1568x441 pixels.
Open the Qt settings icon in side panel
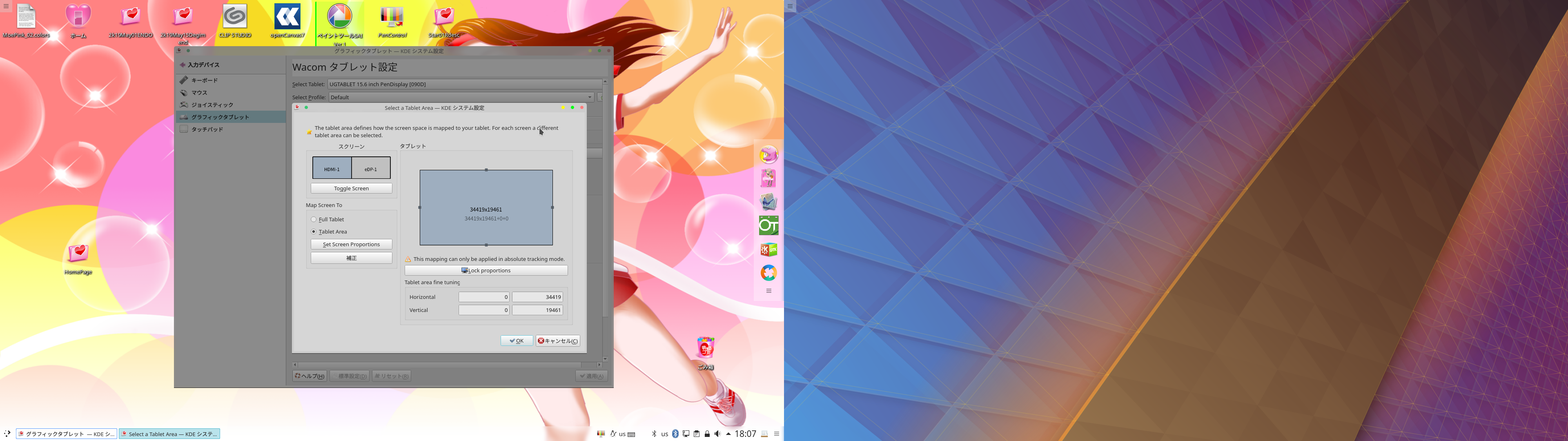[x=768, y=226]
